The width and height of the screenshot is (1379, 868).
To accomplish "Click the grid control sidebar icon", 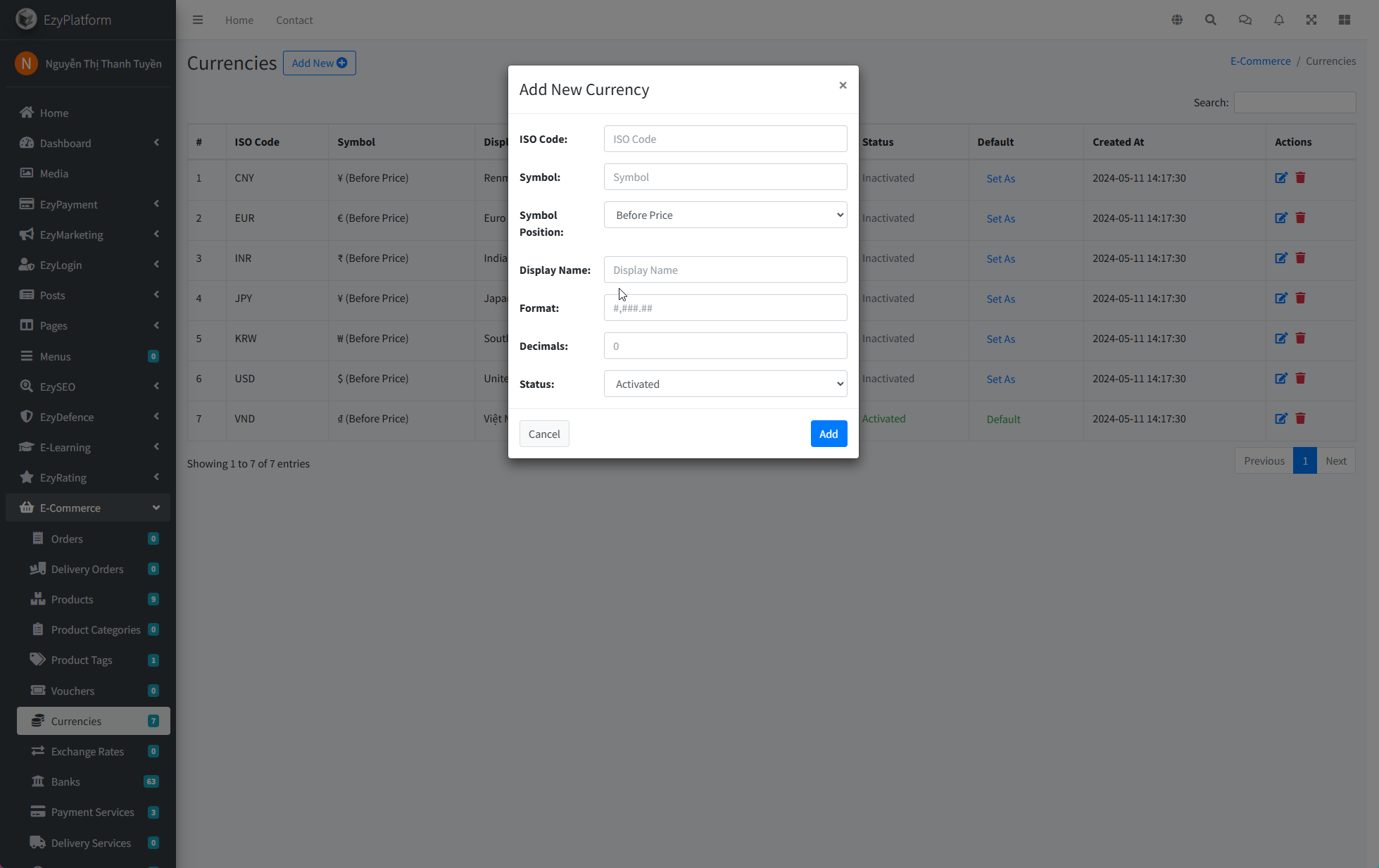I will (x=1345, y=20).
